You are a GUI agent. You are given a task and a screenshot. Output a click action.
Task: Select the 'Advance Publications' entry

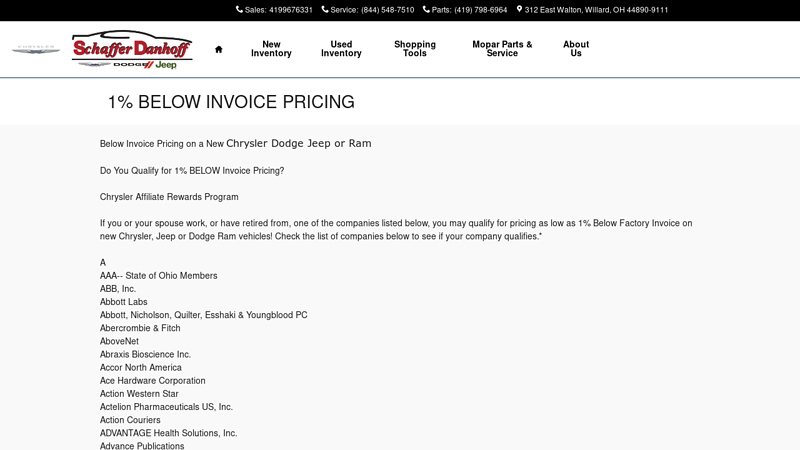coord(142,446)
